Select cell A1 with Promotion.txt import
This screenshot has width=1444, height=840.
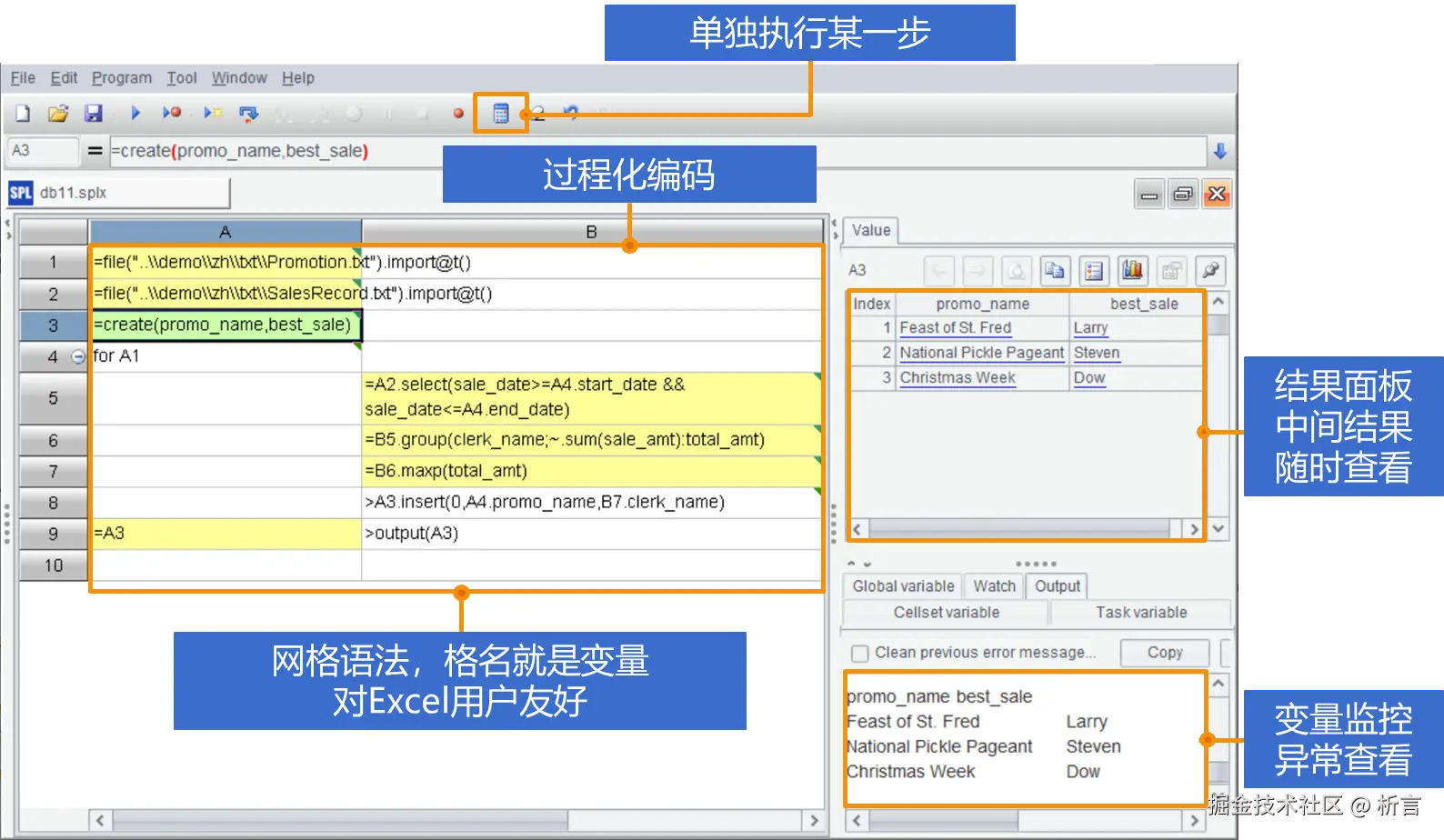(x=226, y=263)
